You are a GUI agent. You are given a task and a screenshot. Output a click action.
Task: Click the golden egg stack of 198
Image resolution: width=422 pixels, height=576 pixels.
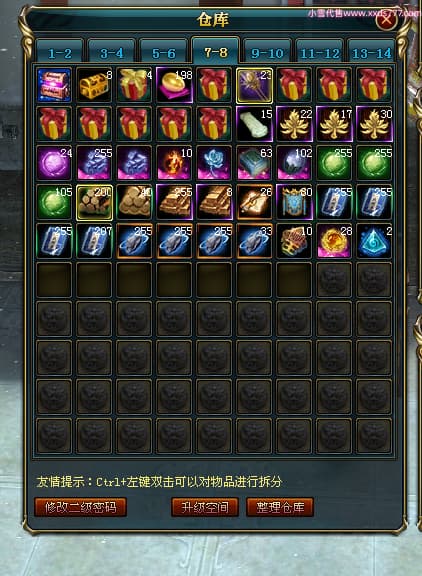[174, 85]
